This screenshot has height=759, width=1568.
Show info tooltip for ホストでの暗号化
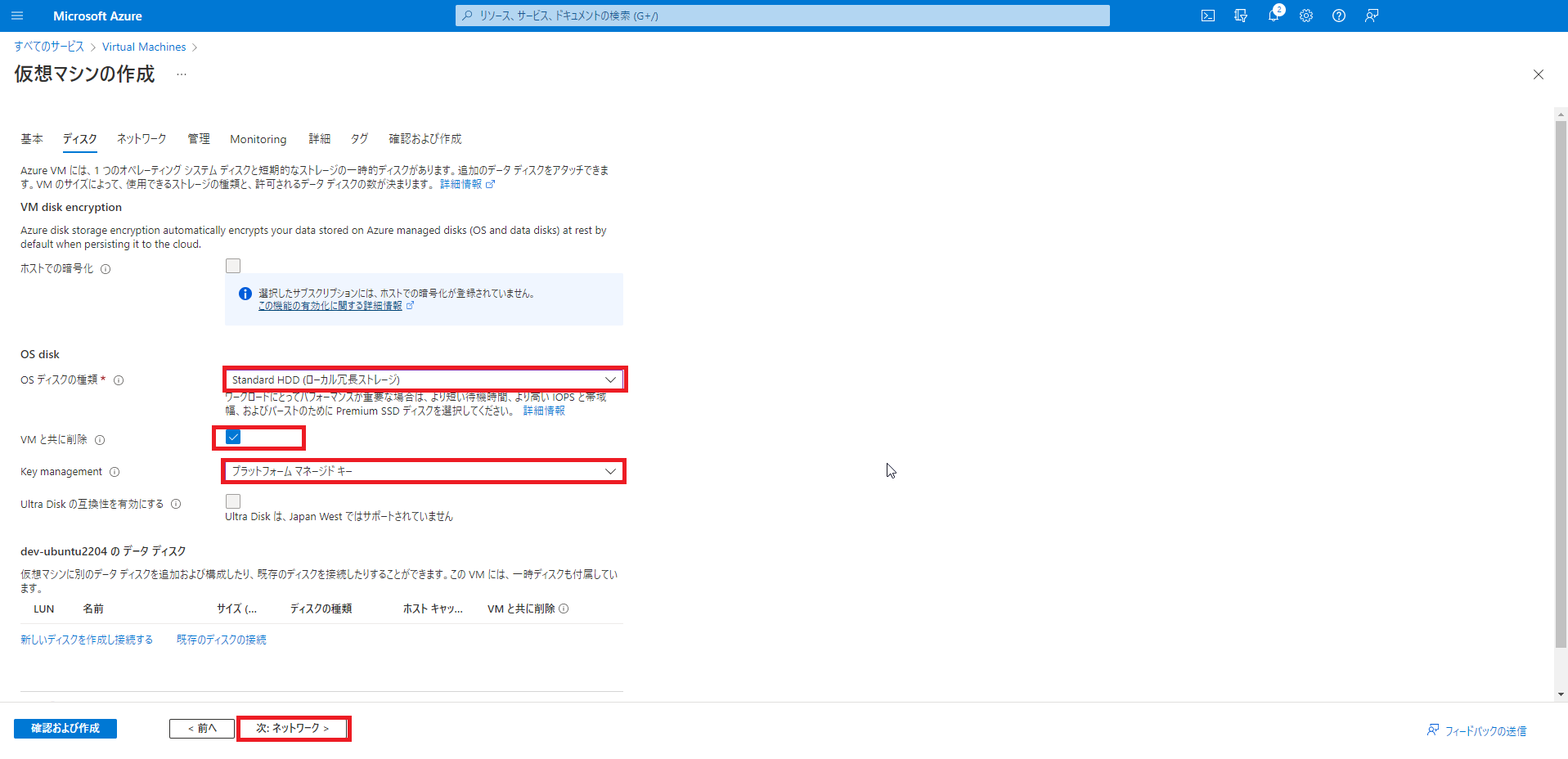(106, 269)
